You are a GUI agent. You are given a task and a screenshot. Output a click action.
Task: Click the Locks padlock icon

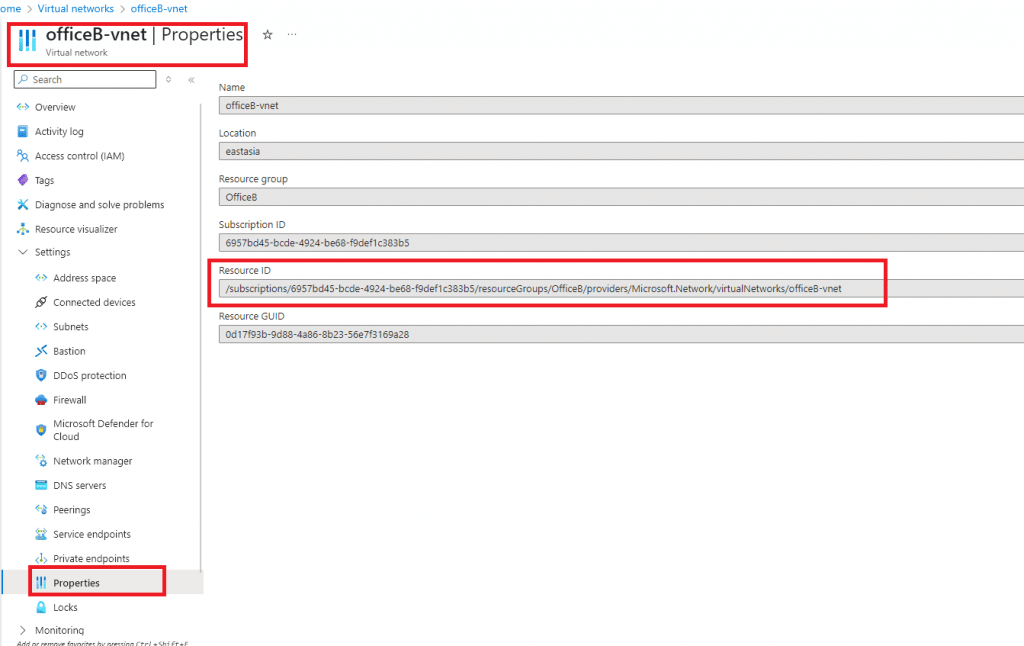click(x=41, y=607)
